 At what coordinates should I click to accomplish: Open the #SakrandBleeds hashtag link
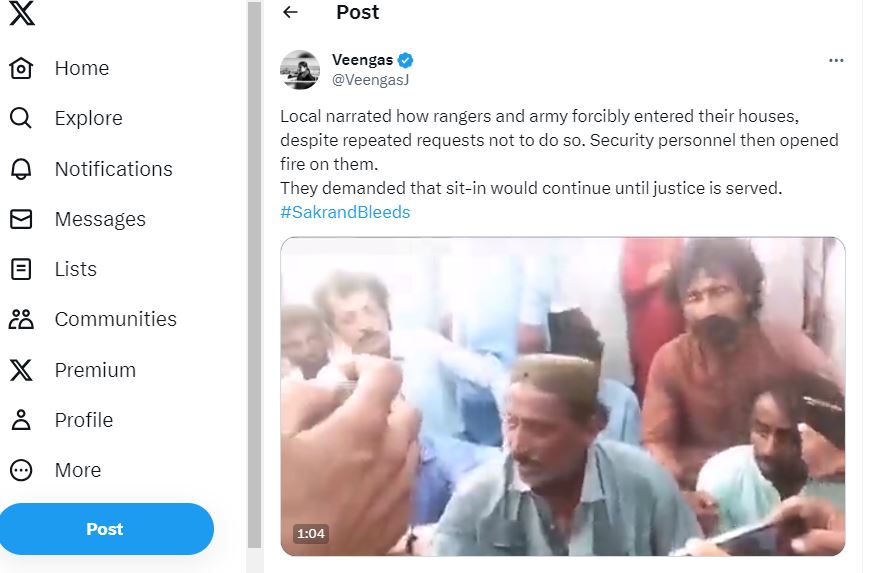click(345, 212)
